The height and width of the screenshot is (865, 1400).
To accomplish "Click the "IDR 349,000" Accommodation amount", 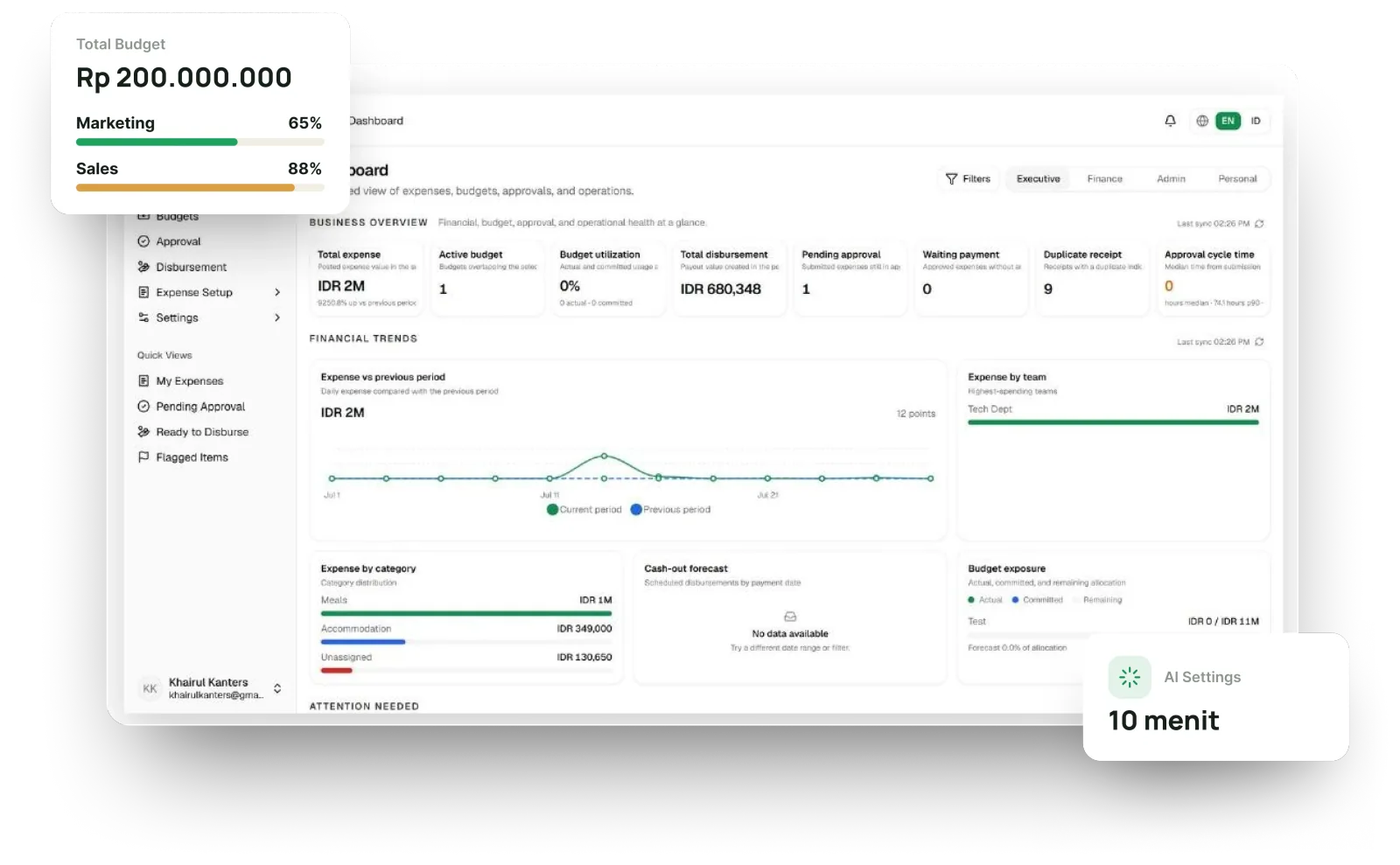I will click(584, 629).
